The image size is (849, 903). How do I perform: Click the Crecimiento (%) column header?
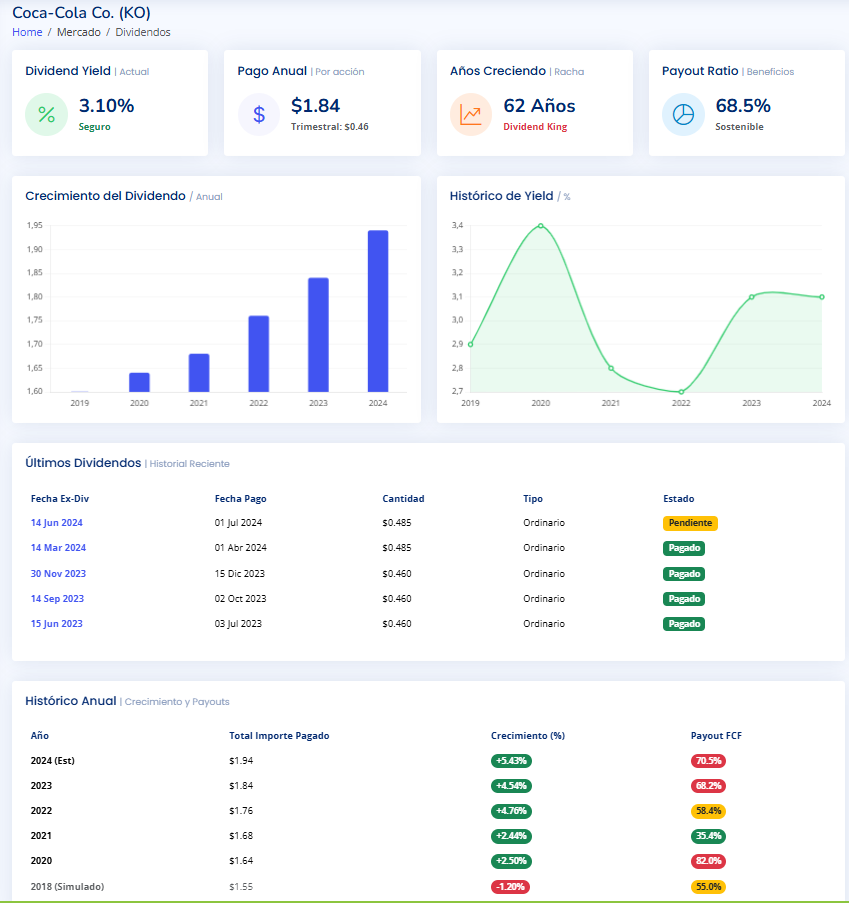[x=528, y=735]
